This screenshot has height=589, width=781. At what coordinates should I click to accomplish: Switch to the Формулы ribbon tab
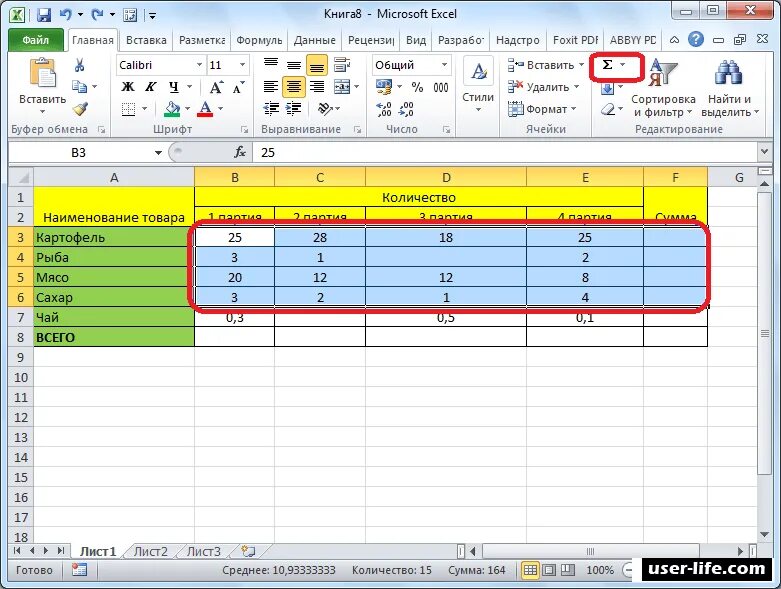[259, 40]
